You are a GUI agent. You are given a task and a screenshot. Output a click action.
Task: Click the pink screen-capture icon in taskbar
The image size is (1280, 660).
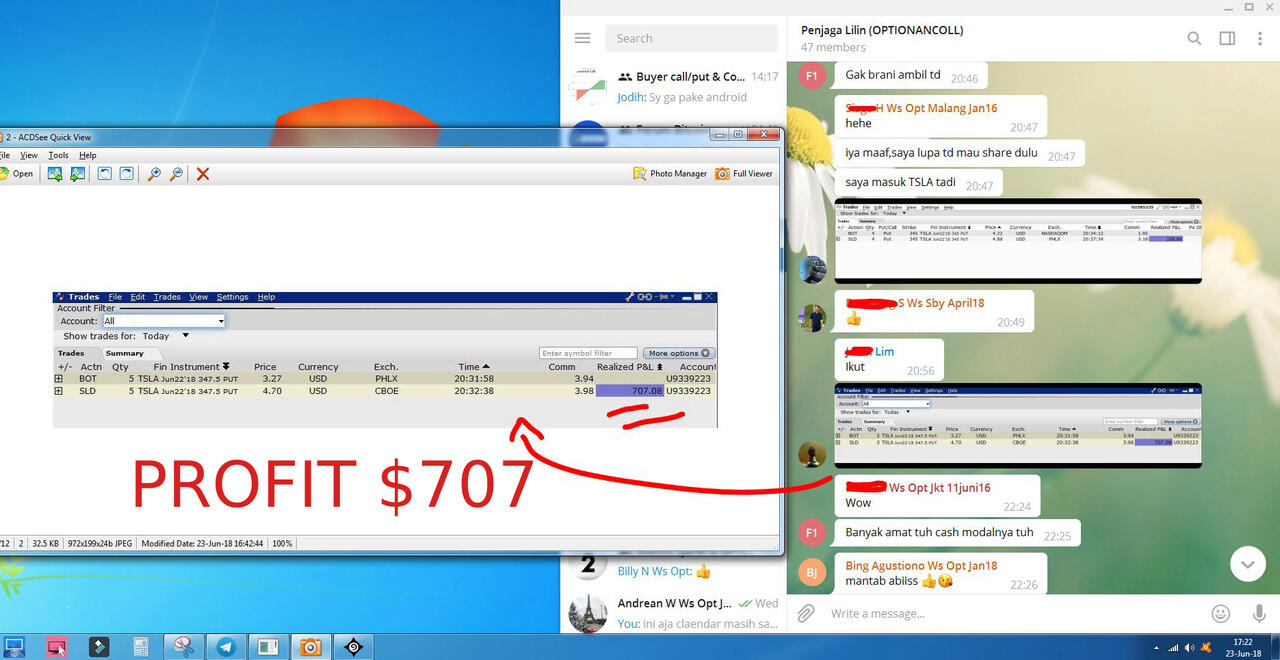coord(57,647)
